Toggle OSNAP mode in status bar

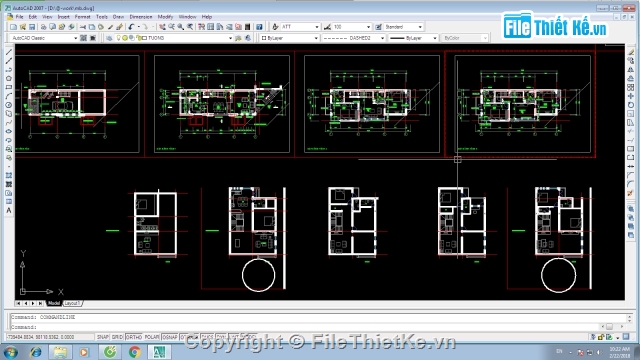click(x=170, y=337)
